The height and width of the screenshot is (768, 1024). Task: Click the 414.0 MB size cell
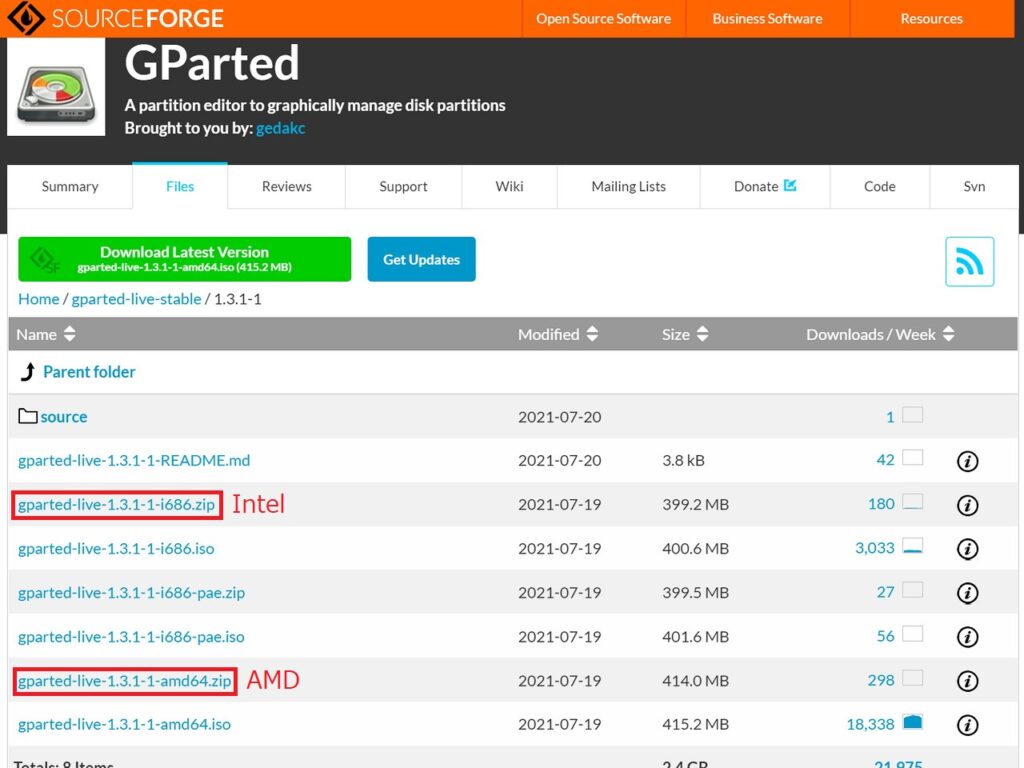point(696,681)
